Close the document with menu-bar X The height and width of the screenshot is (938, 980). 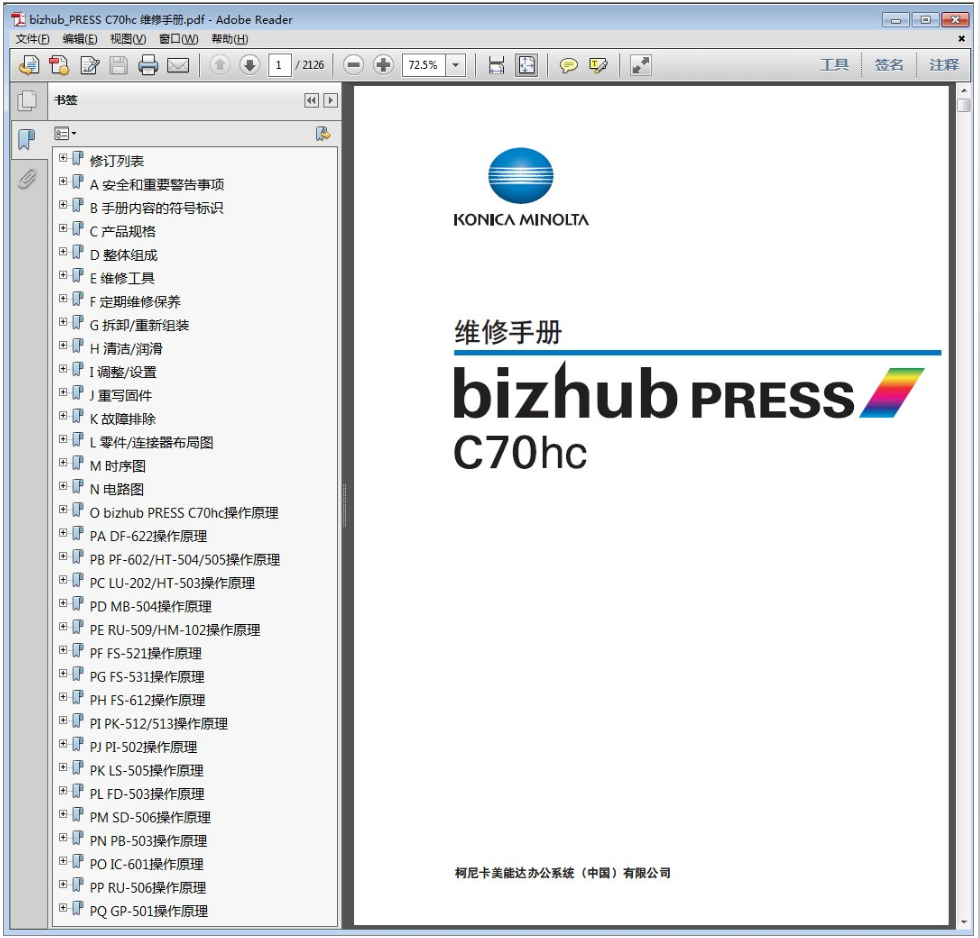click(x=961, y=39)
